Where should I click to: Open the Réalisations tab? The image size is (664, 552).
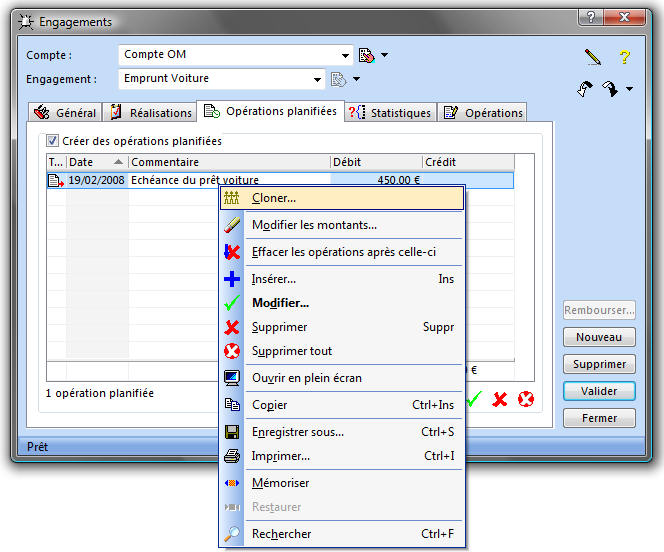(x=152, y=113)
